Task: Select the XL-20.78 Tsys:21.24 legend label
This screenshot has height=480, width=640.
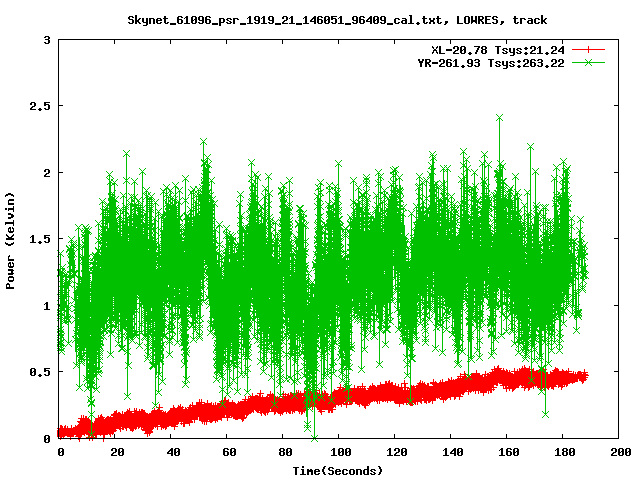Action: [498, 50]
